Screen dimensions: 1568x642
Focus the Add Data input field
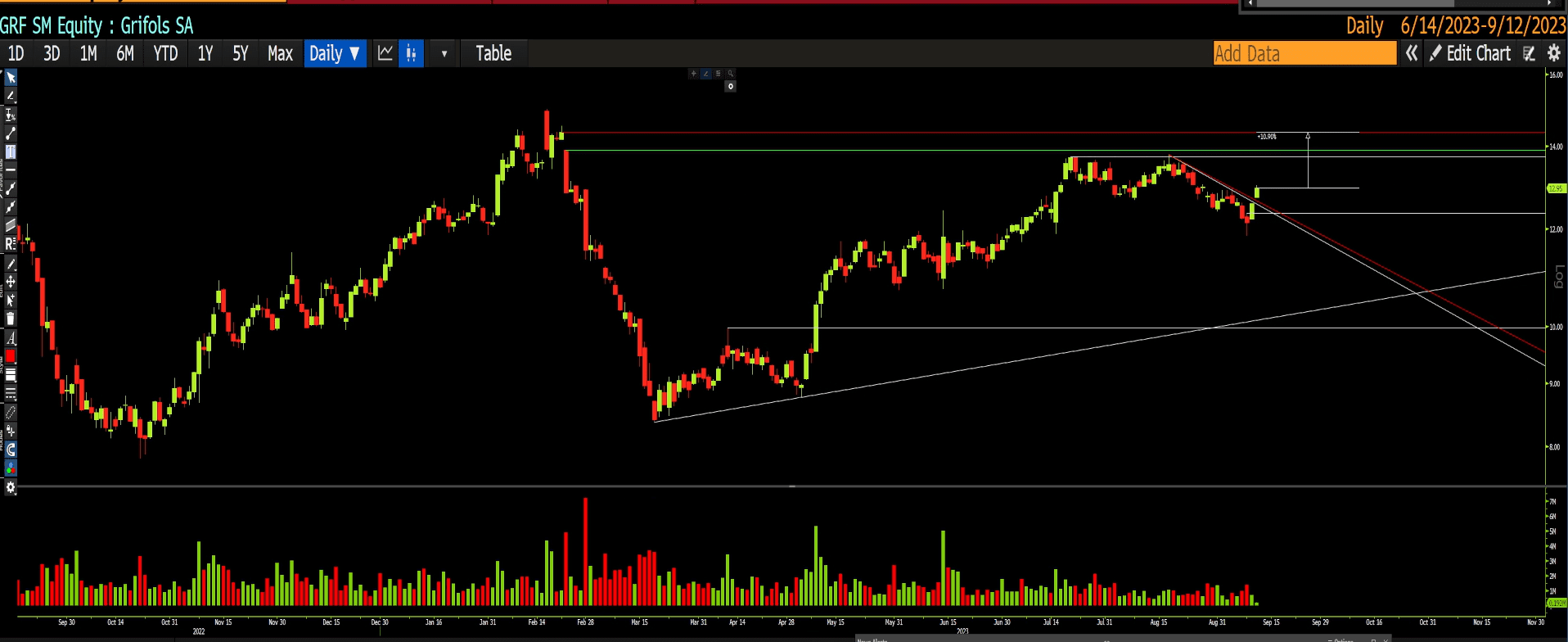click(x=1304, y=54)
